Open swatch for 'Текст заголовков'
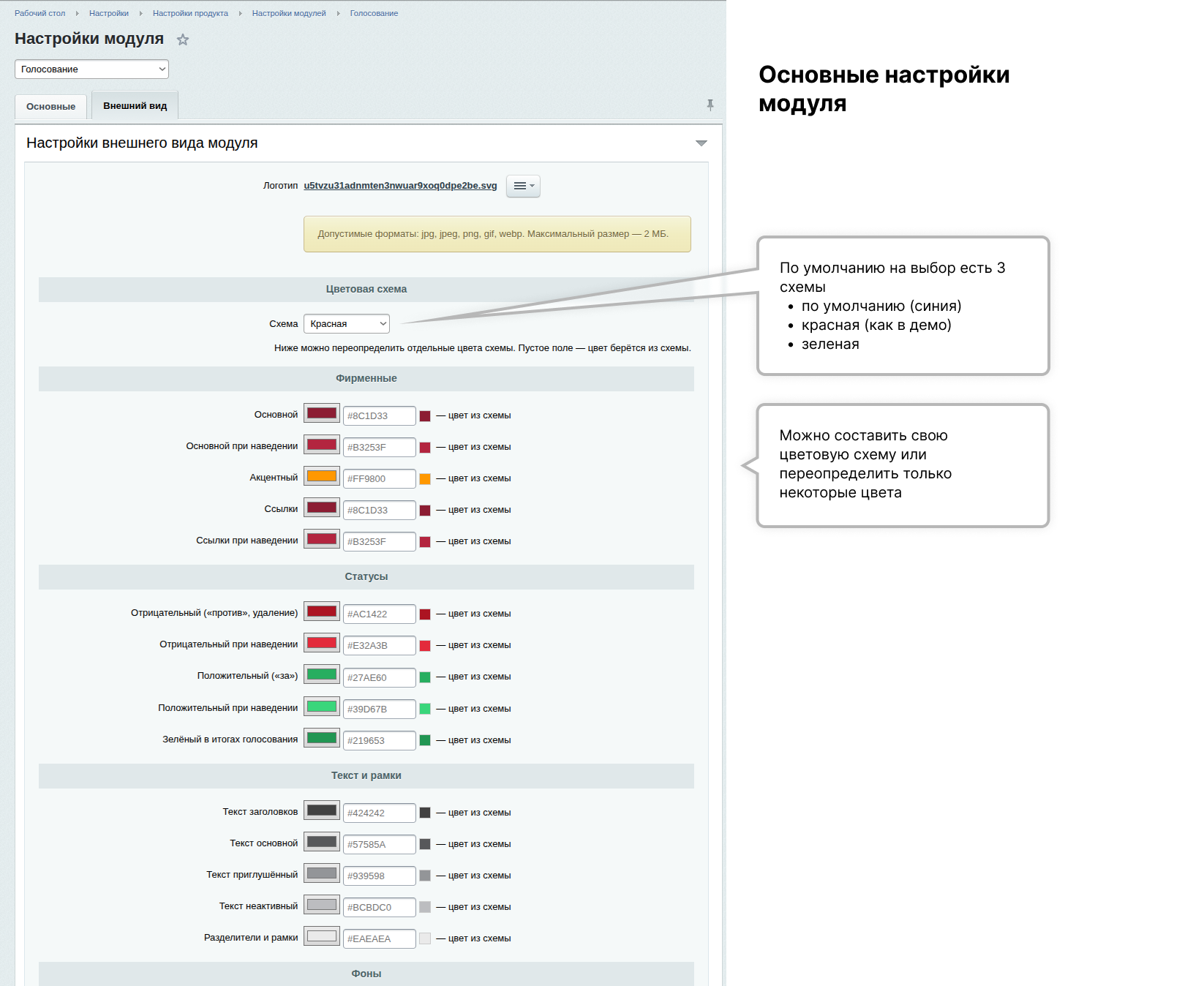1204x986 pixels. (322, 810)
